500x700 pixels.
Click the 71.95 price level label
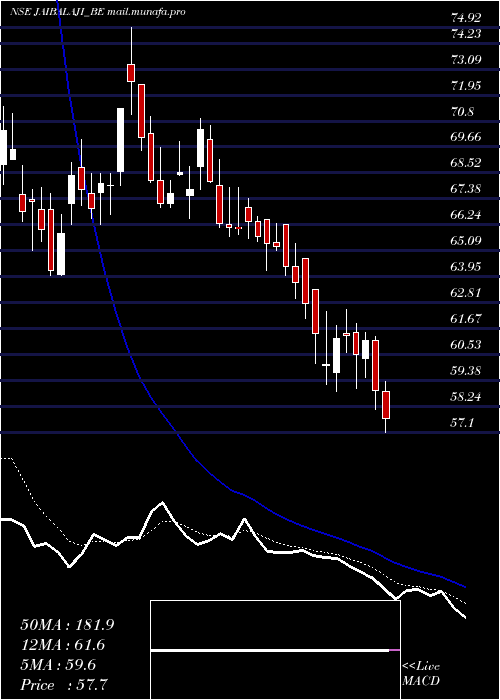[466, 85]
